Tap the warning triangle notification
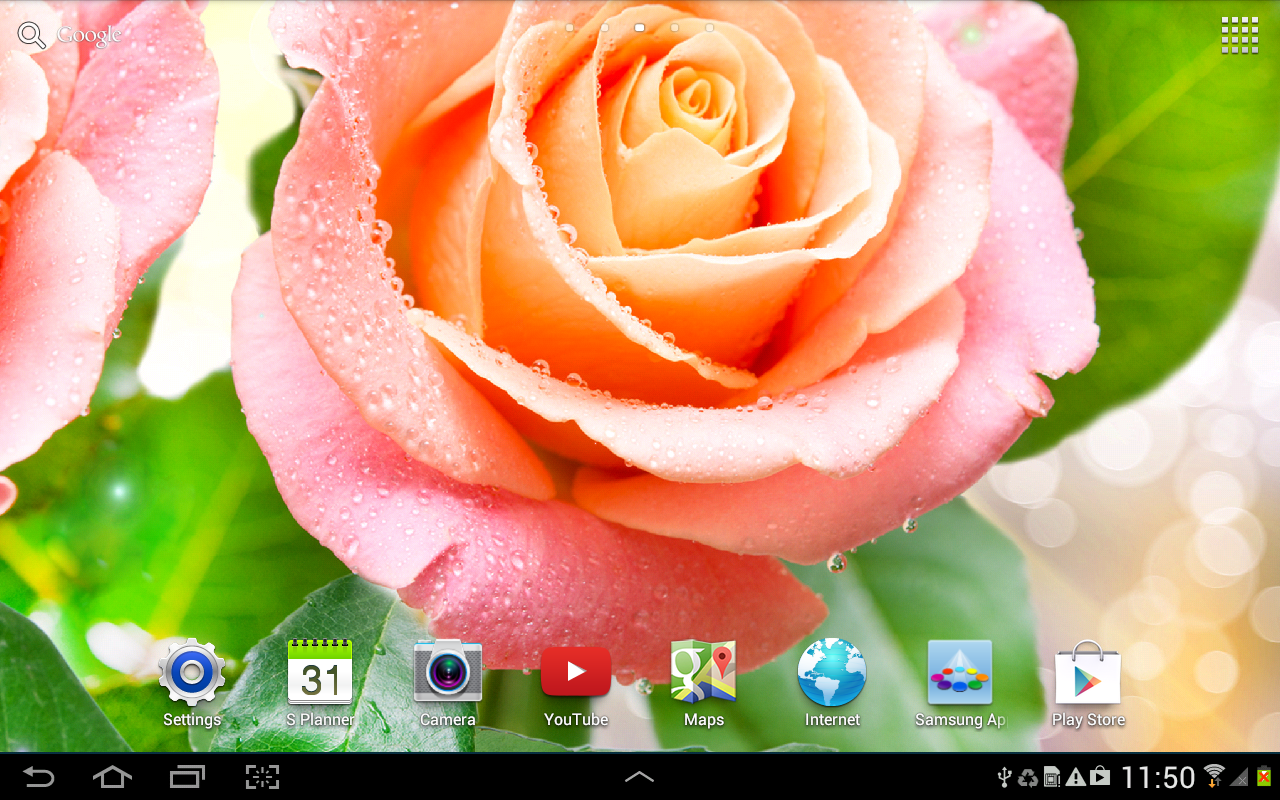Viewport: 1280px width, 800px height. pyautogui.click(x=1076, y=777)
